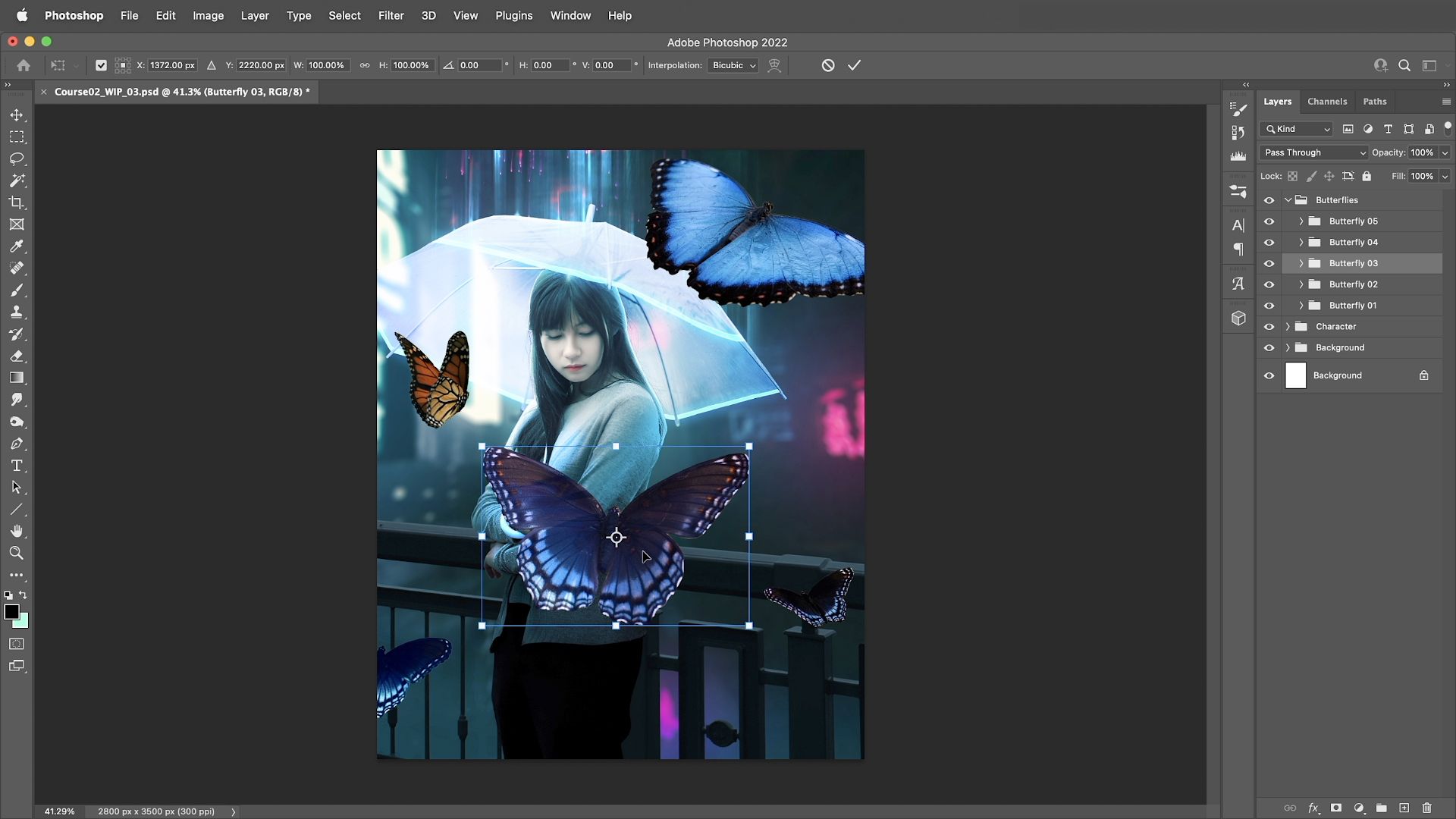
Task: Toggle visibility of the Character group
Action: (x=1269, y=327)
